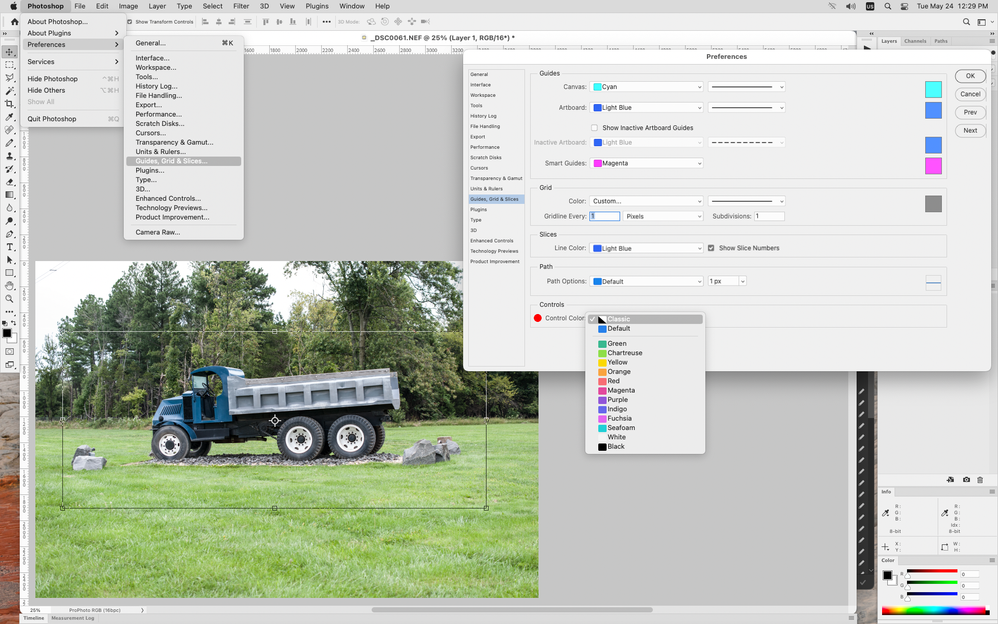This screenshot has height=624, width=998.
Task: Select the Crop tool
Action: (x=10, y=104)
